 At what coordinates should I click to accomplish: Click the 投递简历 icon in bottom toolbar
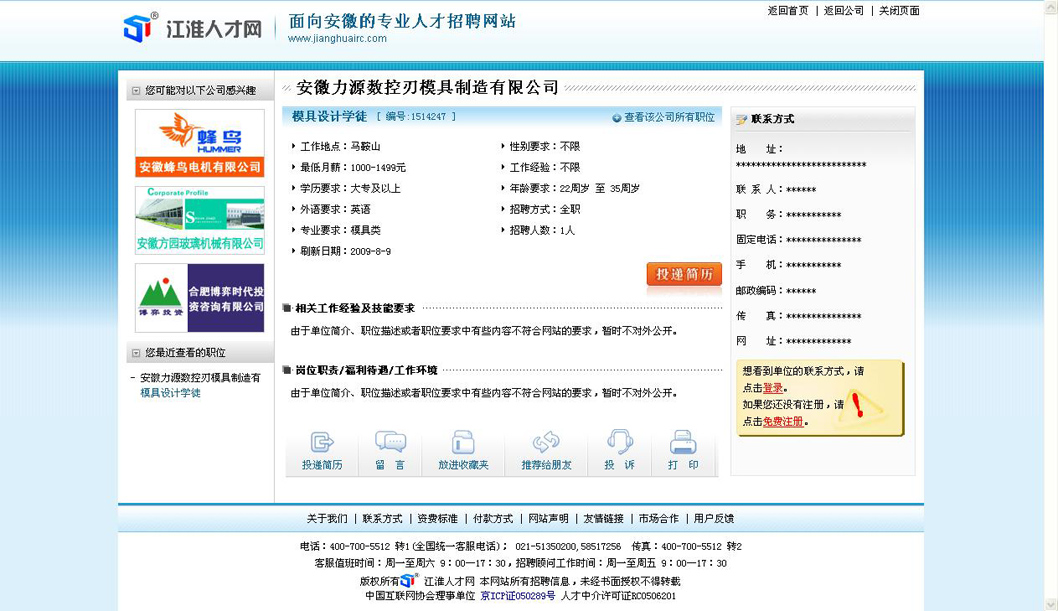[x=322, y=443]
